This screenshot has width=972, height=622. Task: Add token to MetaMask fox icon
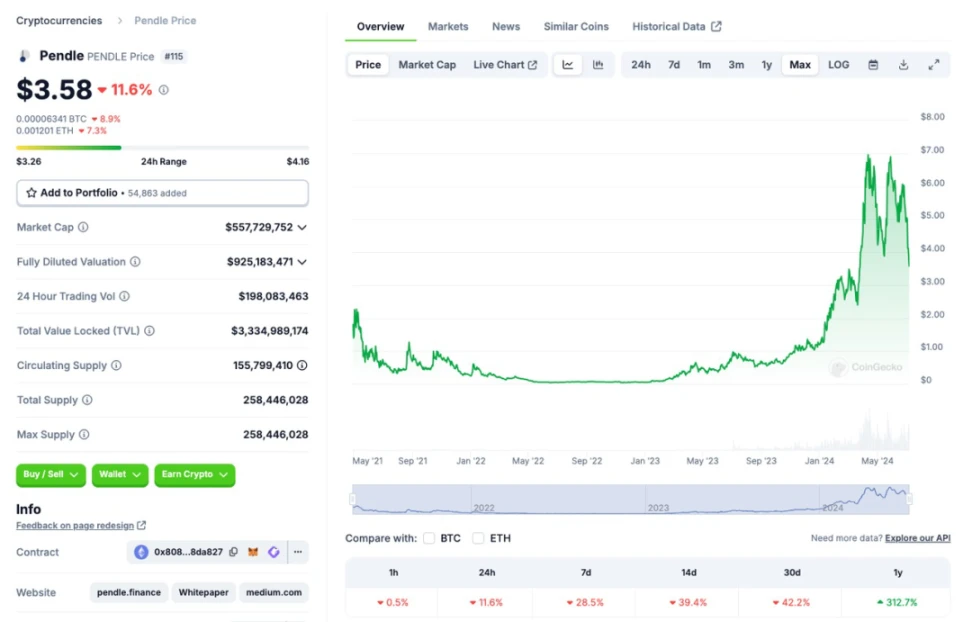pos(253,552)
